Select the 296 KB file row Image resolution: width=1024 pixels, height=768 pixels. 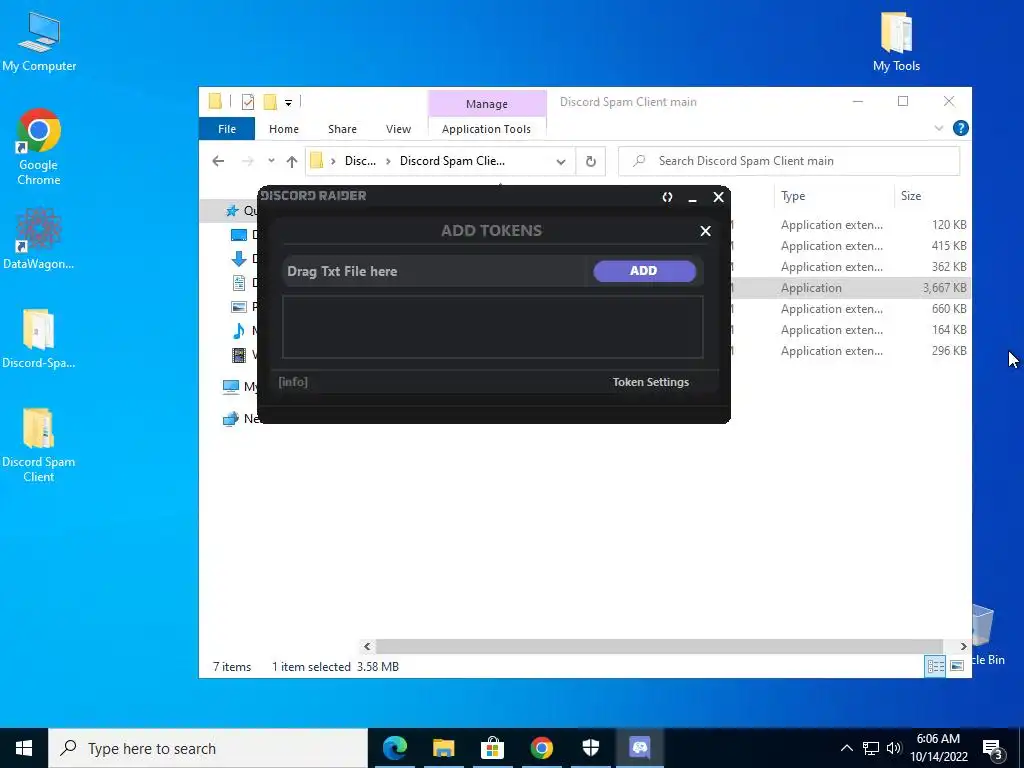coord(850,351)
